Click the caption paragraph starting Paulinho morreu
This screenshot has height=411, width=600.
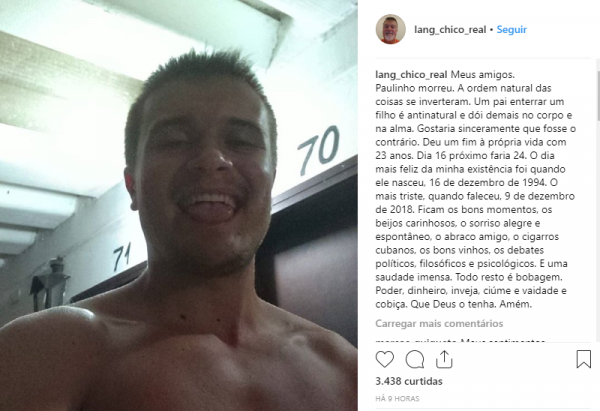[476, 196]
